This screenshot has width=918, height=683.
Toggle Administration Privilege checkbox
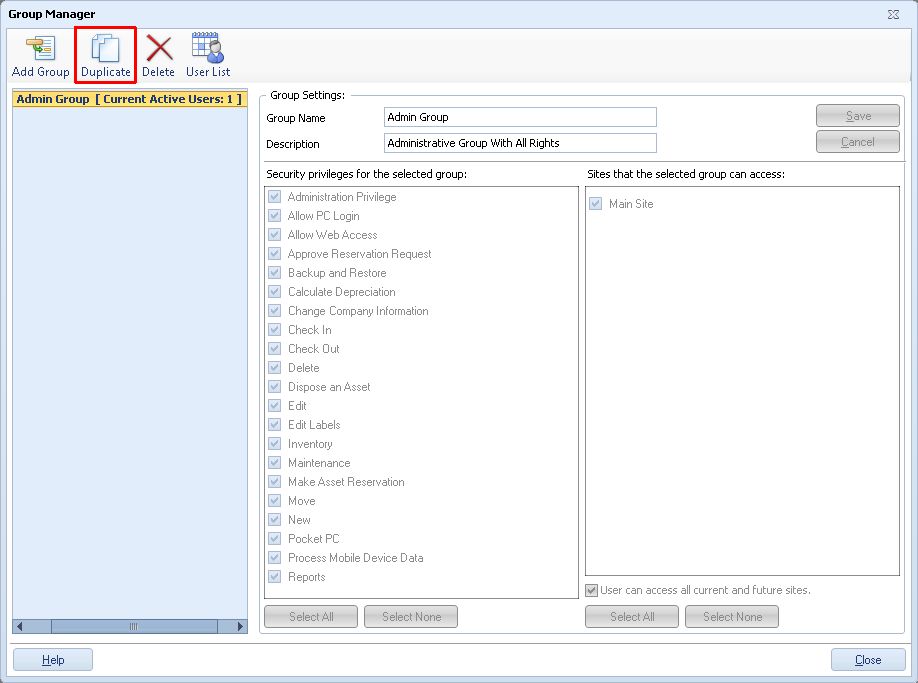275,197
